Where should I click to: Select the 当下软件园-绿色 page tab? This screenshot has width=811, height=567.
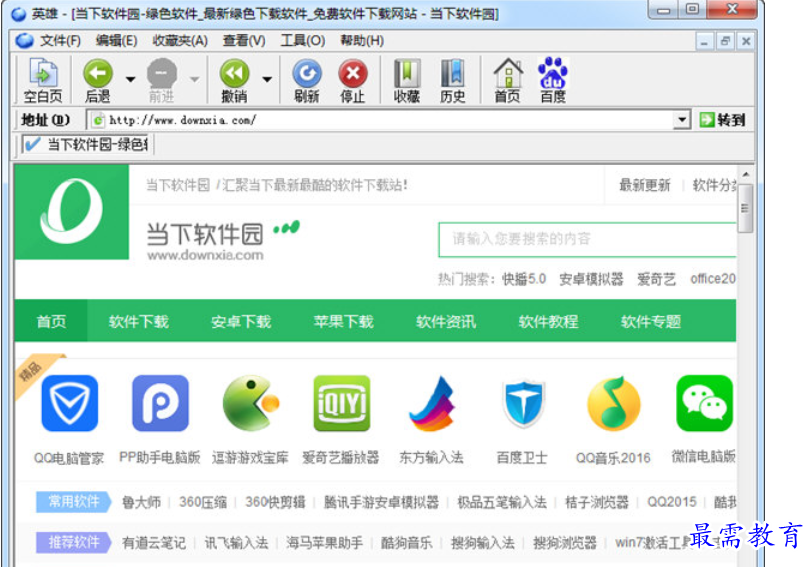tap(86, 144)
